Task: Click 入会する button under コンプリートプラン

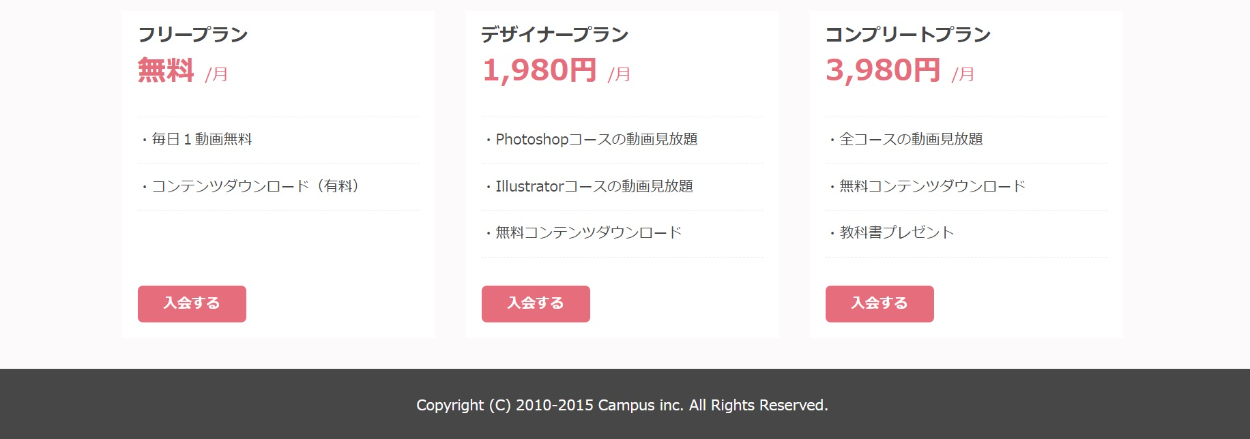Action: click(880, 304)
